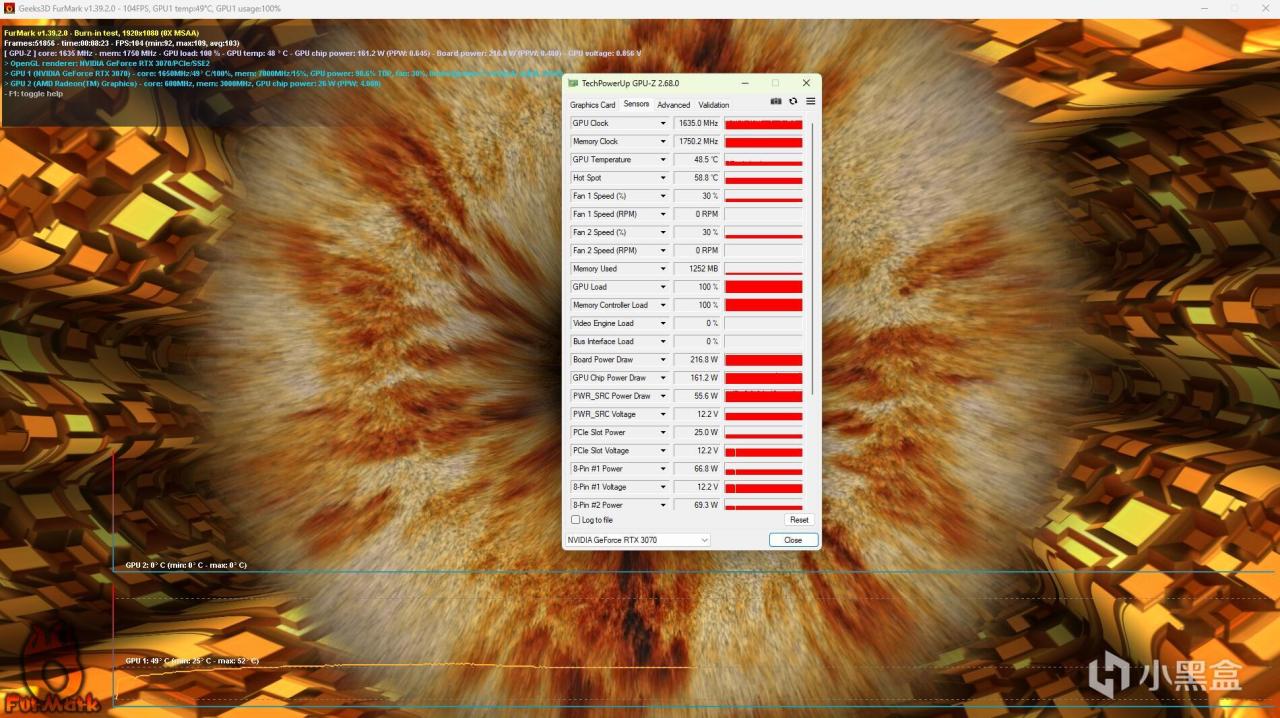
Task: Open the GPU-Z hamburger menu
Action: pos(810,101)
